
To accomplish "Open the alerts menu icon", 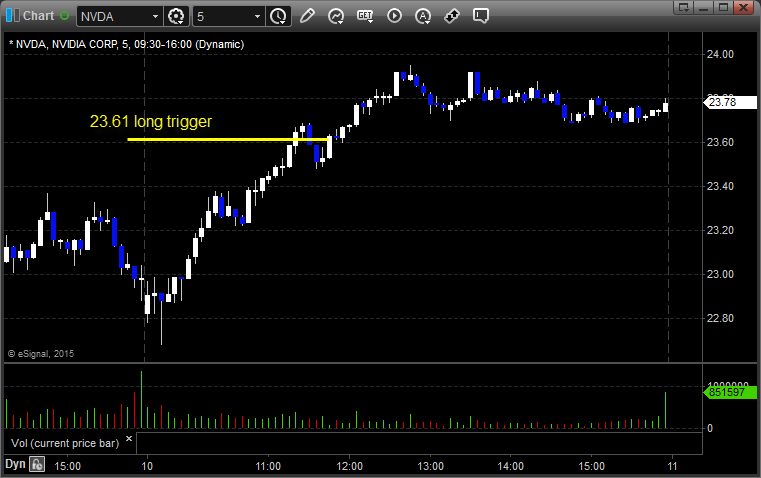I will [423, 16].
